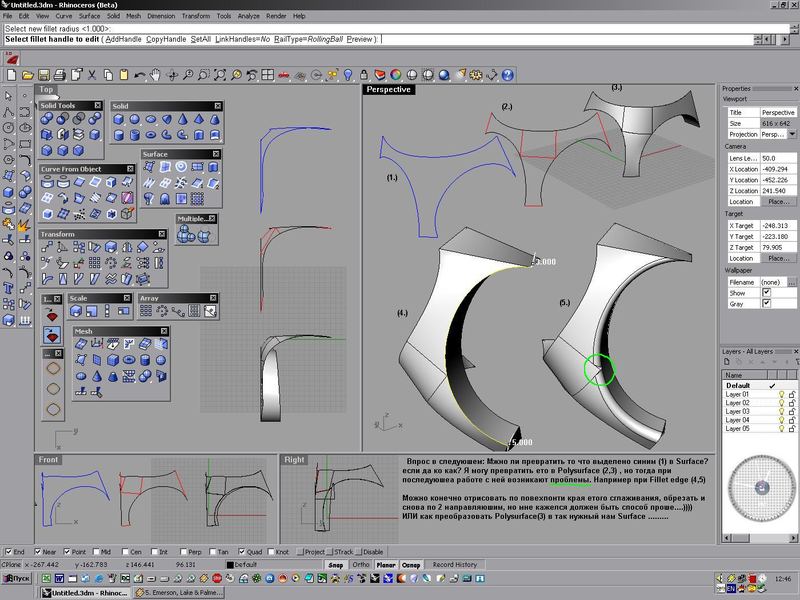Image resolution: width=800 pixels, height=600 pixels.
Task: Click the Print icon in the toolbar
Action: click(x=60, y=75)
